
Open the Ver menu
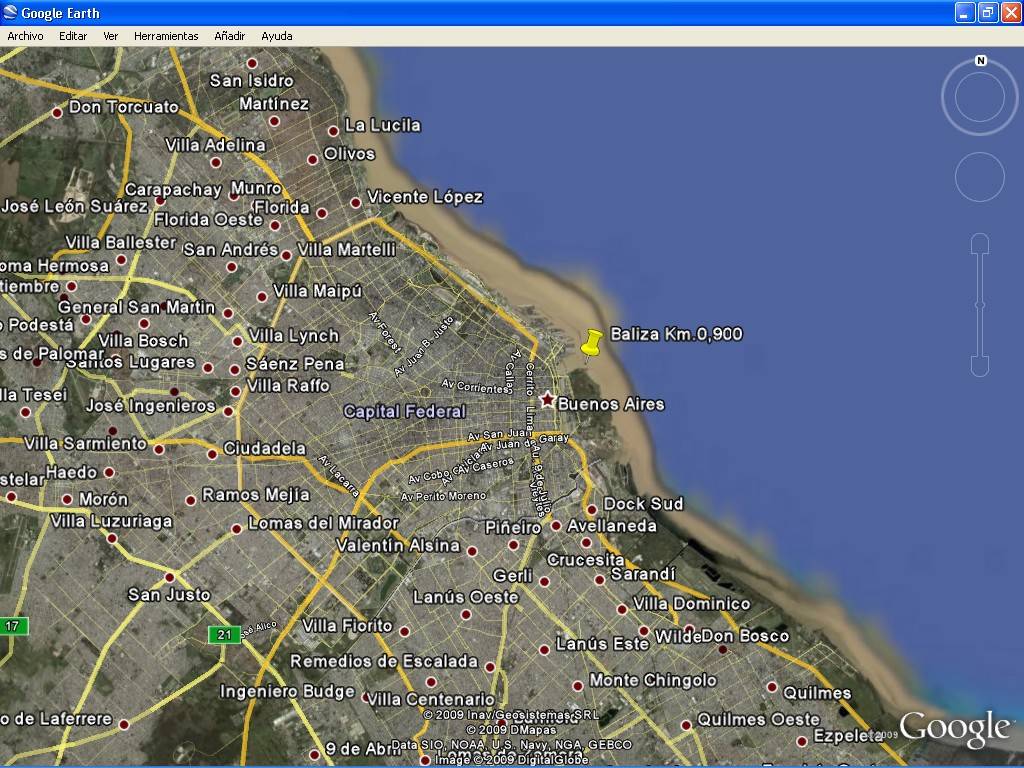tap(110, 36)
